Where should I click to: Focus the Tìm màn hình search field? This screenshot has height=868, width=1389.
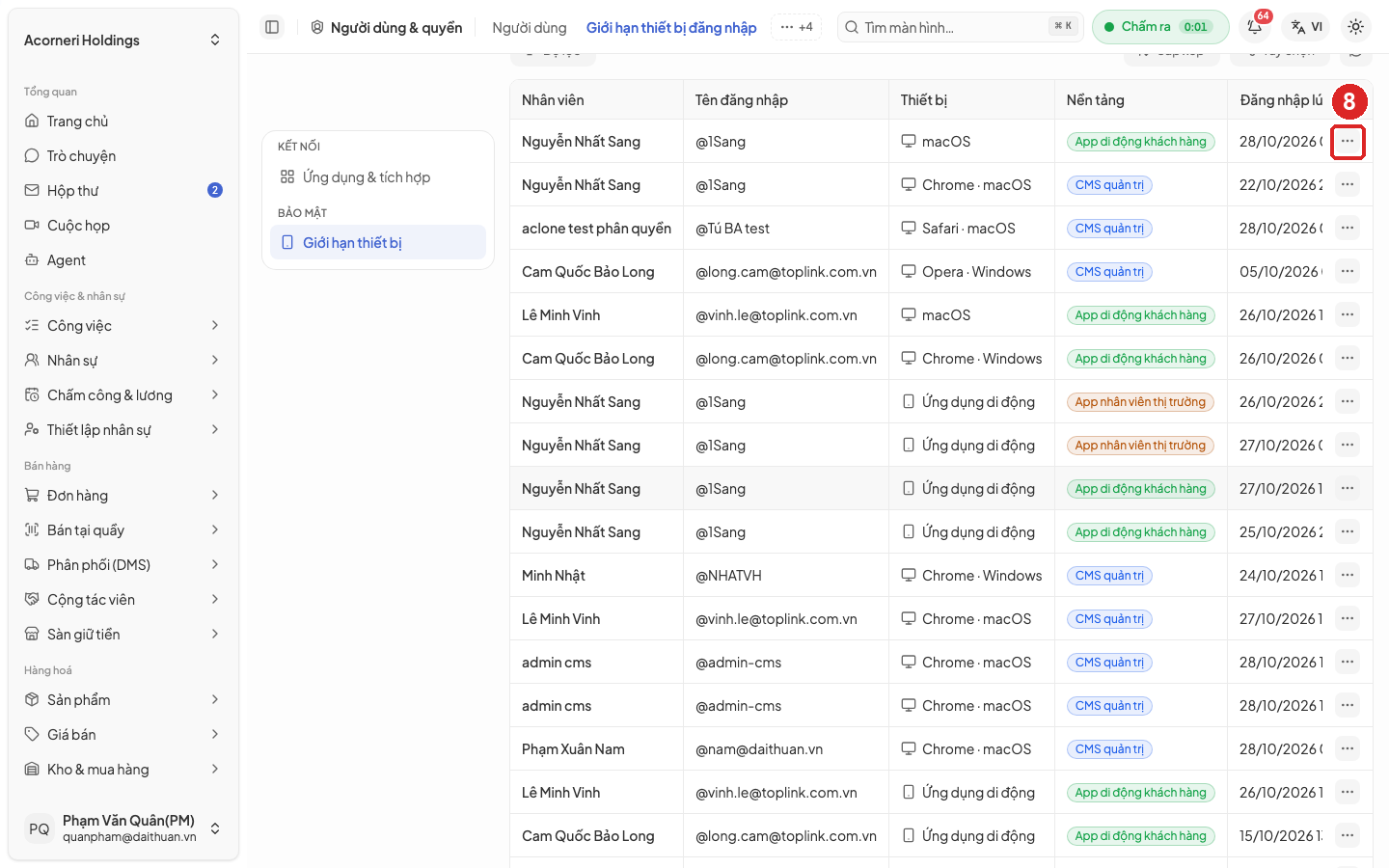961,27
